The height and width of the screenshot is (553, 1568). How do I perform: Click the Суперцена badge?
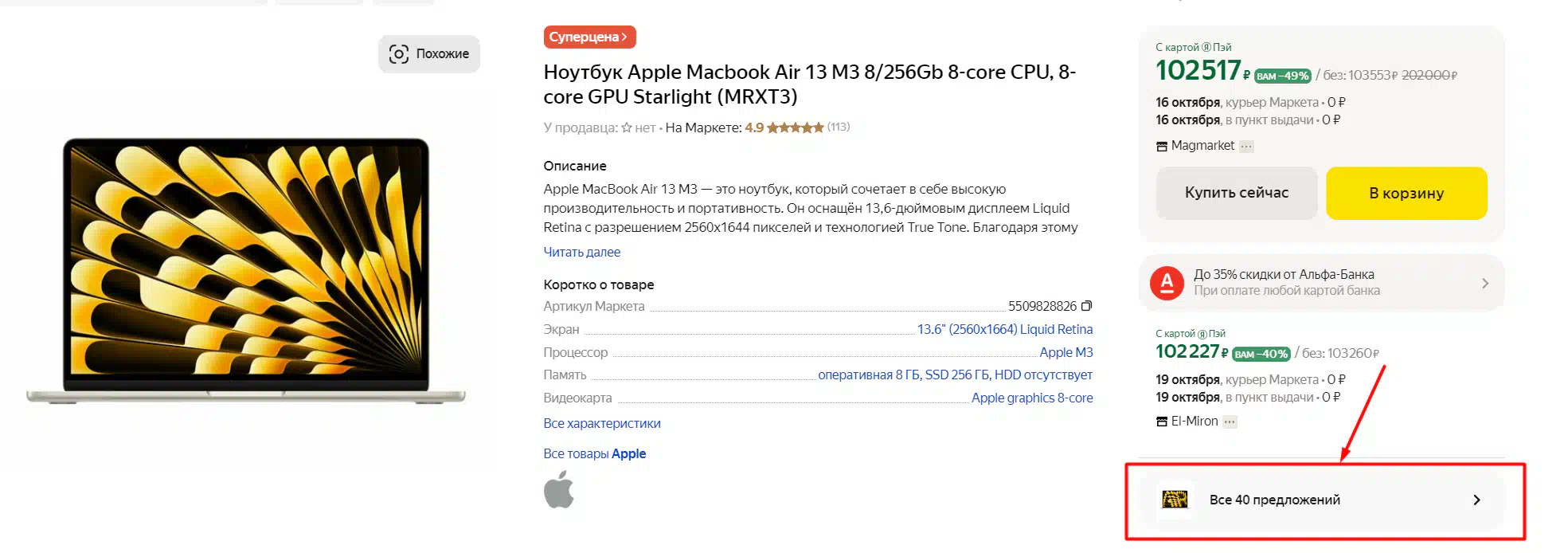589,37
